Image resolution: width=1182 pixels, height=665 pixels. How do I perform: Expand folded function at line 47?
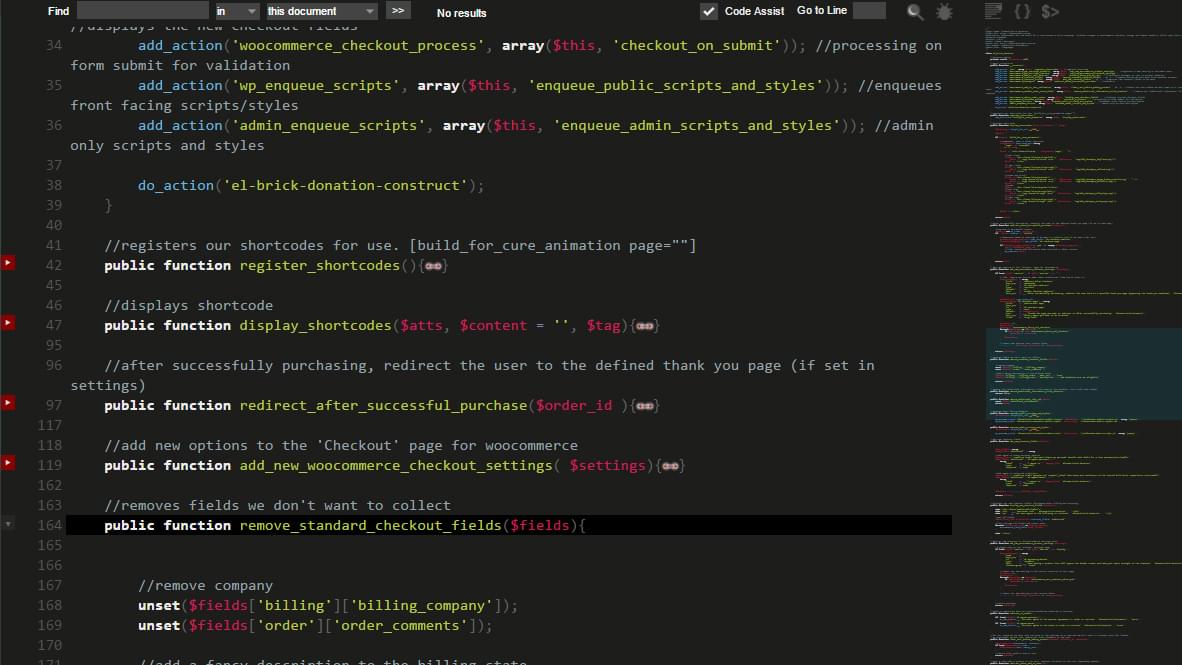click(x=8, y=323)
